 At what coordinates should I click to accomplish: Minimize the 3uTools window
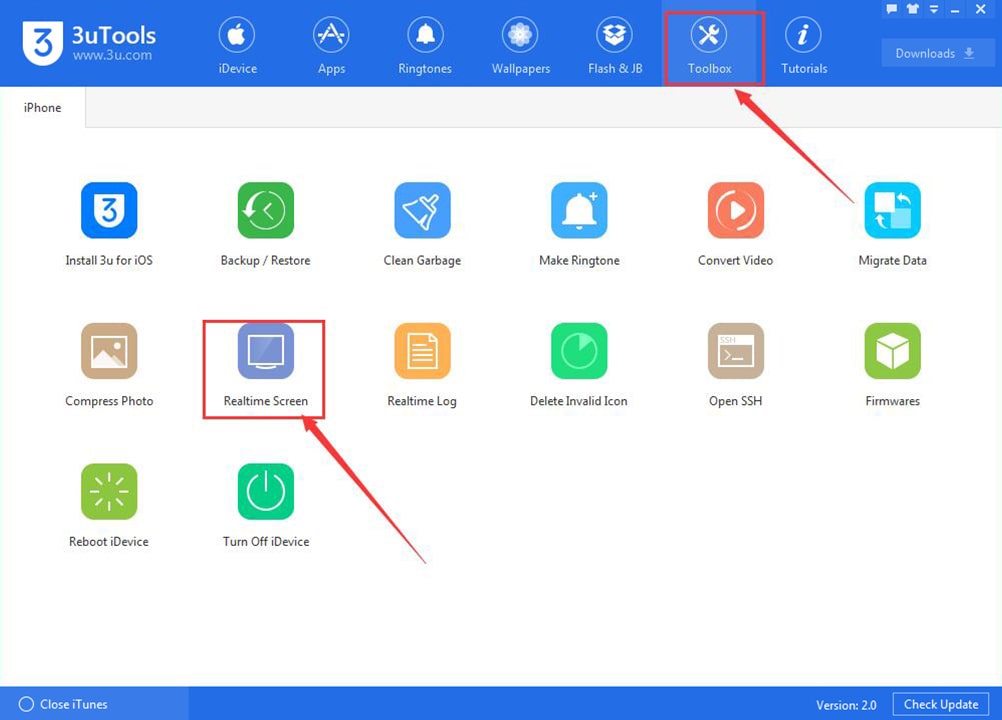click(955, 10)
